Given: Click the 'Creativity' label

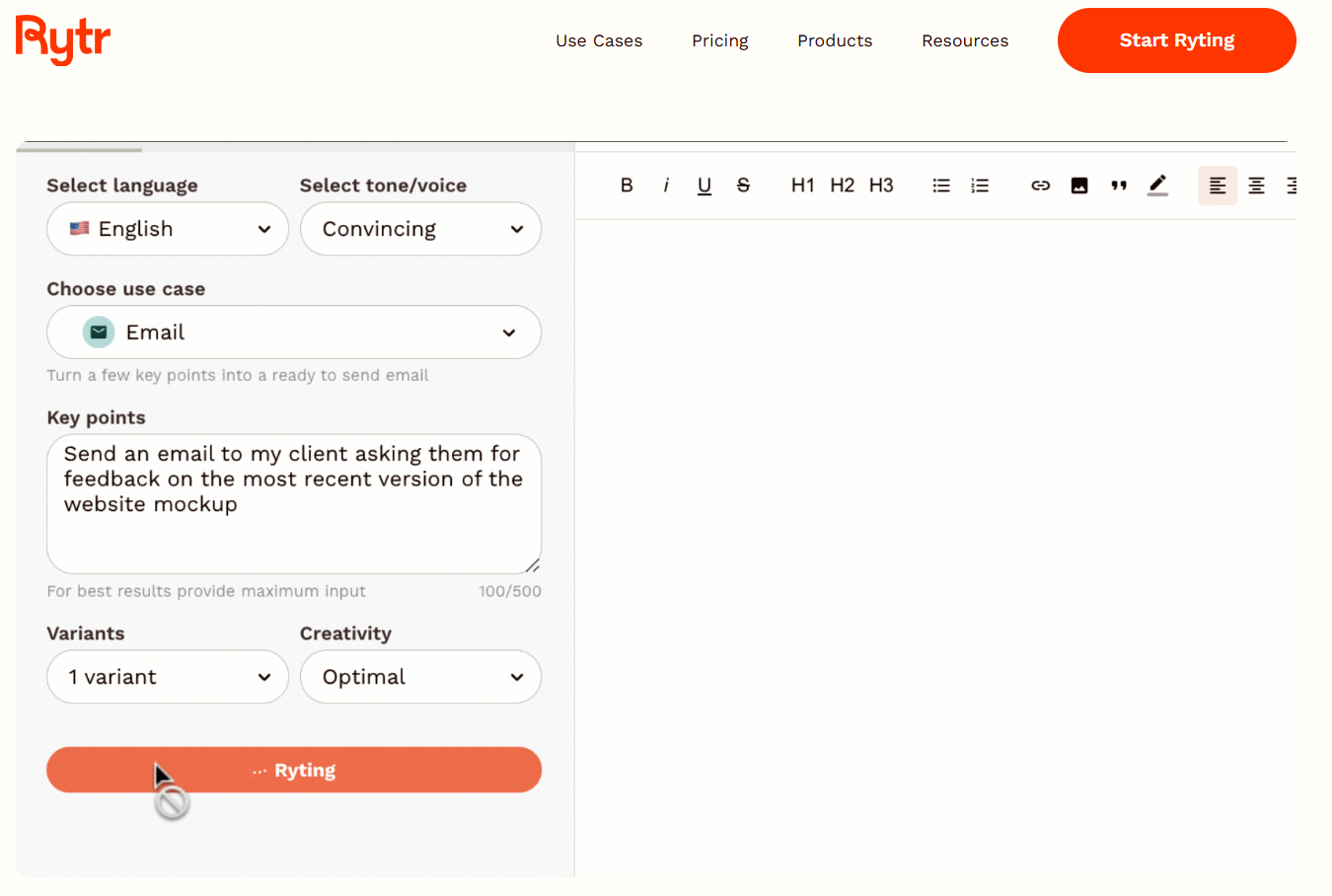Looking at the screenshot, I should pyautogui.click(x=345, y=634).
